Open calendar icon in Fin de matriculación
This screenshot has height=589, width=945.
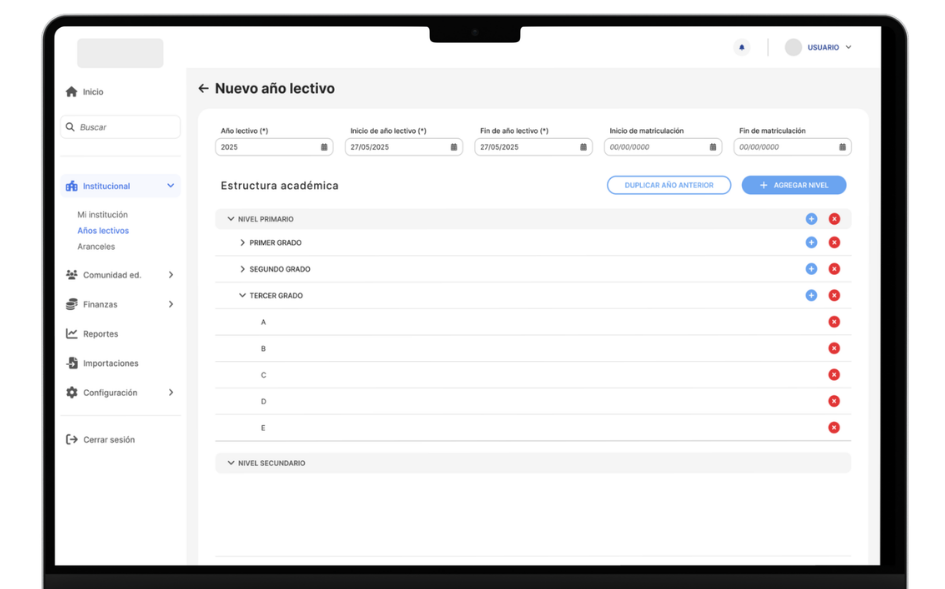pos(842,147)
